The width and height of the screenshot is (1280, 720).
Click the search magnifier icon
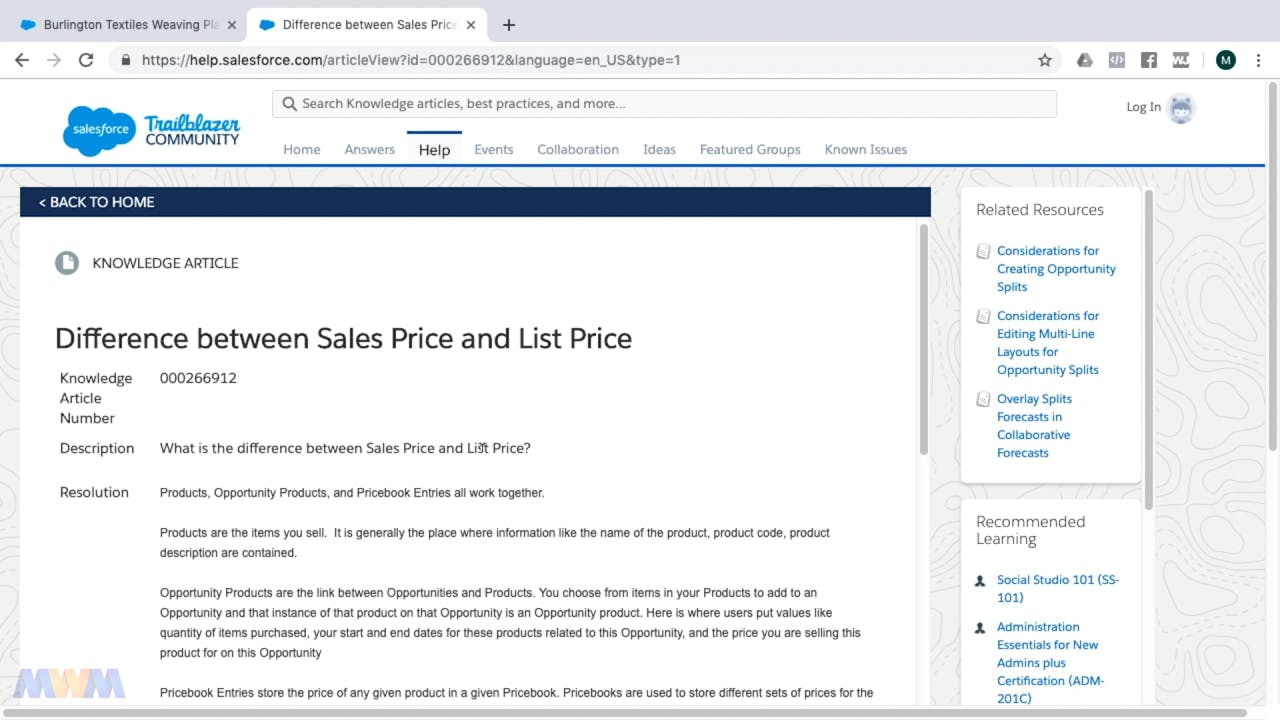290,104
